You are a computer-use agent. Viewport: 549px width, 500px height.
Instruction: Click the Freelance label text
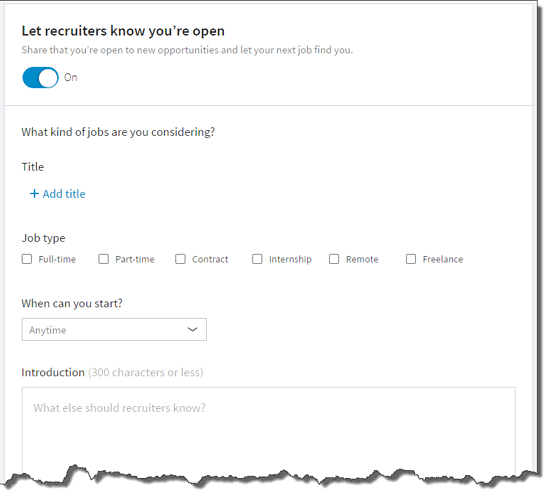pos(443,259)
